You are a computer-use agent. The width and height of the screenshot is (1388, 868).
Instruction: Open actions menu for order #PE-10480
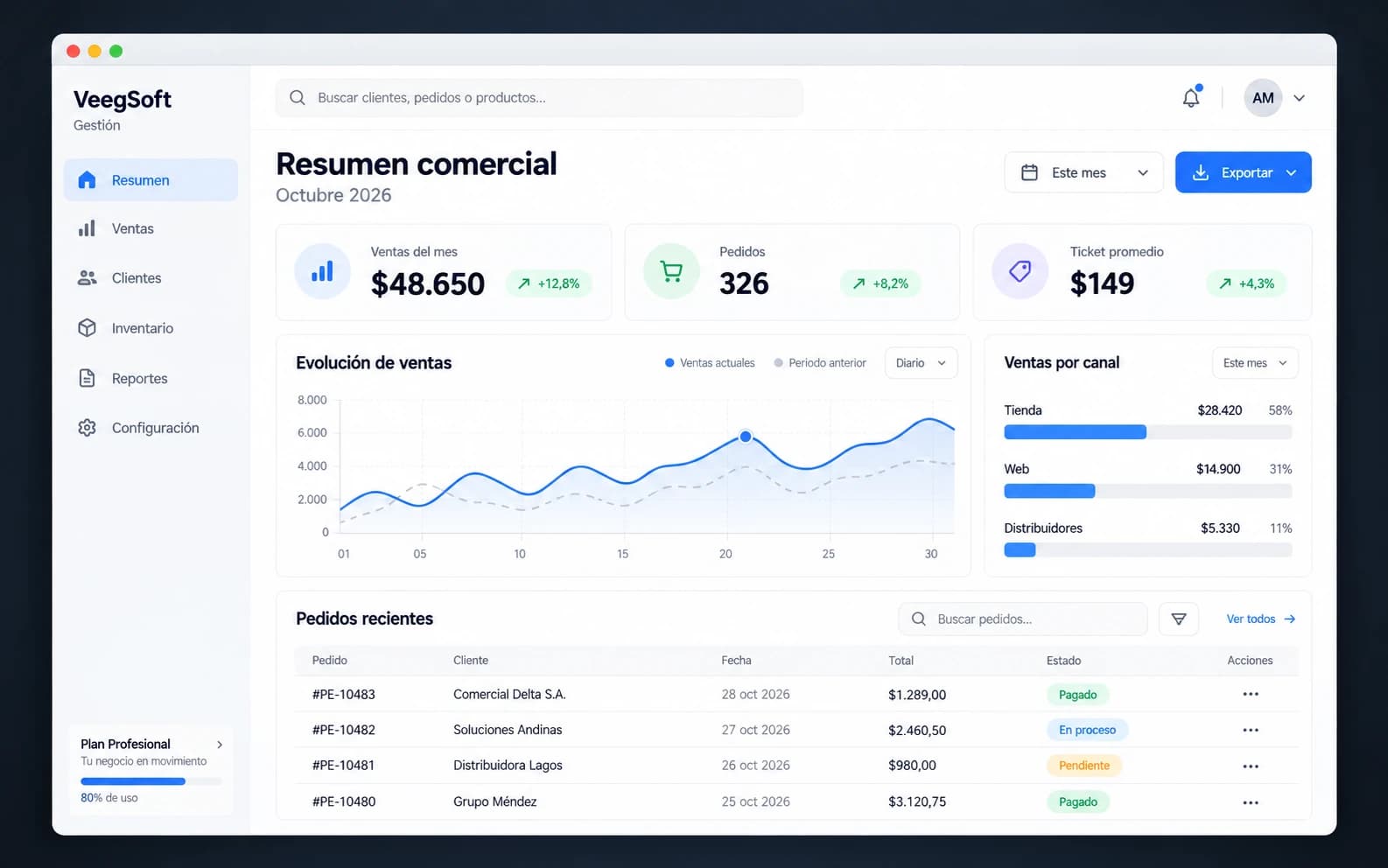[1251, 802]
